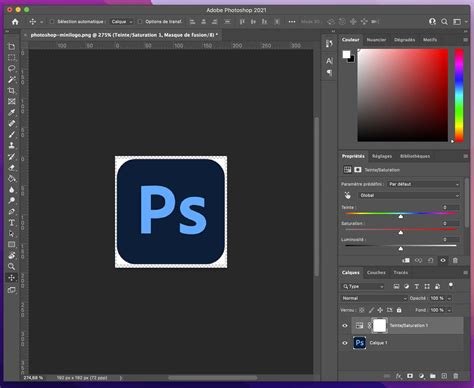Screen dimensions: 474x388
Task: Select the highlighted Move tool in toolbox
Action: click(x=12, y=278)
